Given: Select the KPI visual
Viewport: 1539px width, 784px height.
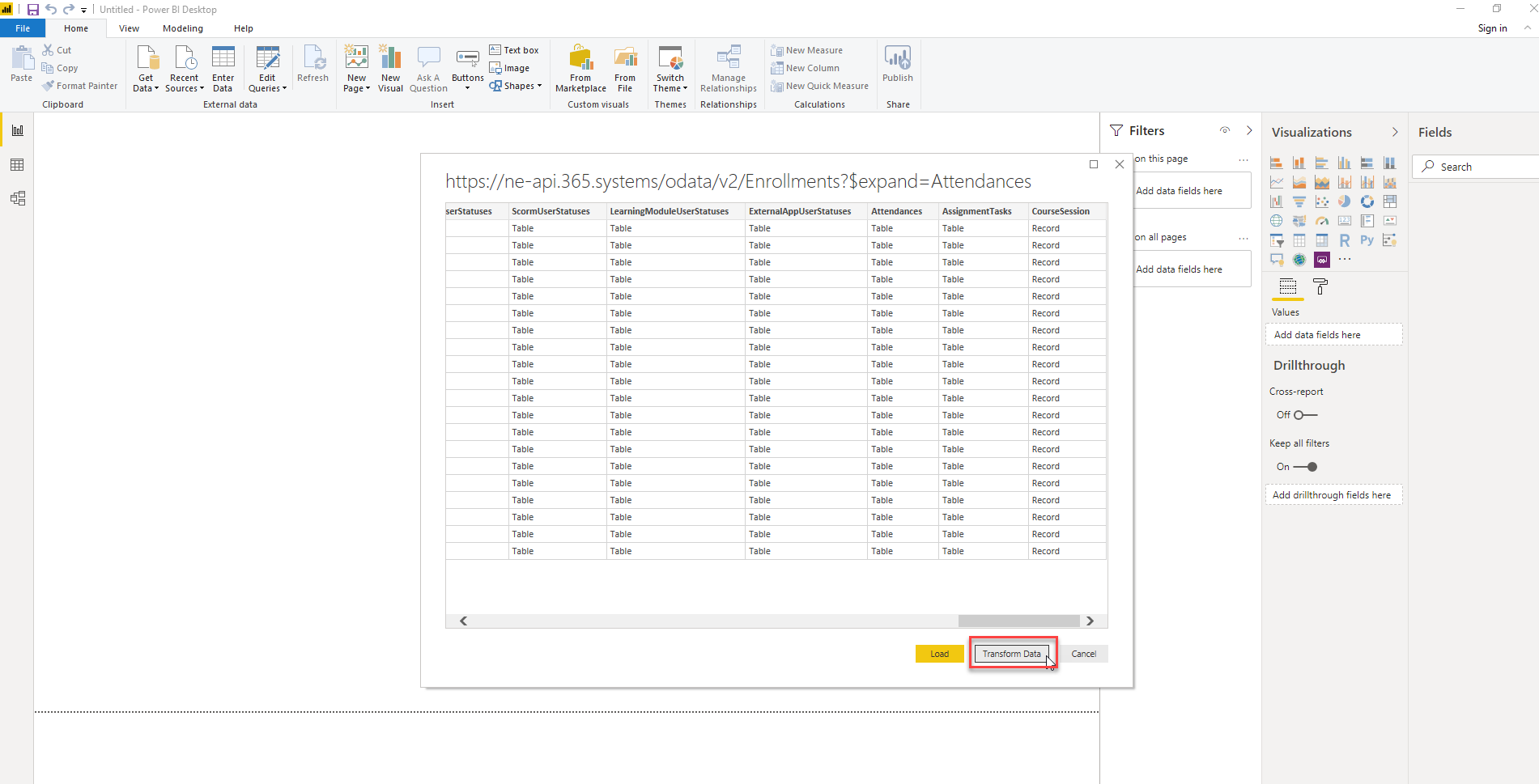Looking at the screenshot, I should pyautogui.click(x=1390, y=221).
